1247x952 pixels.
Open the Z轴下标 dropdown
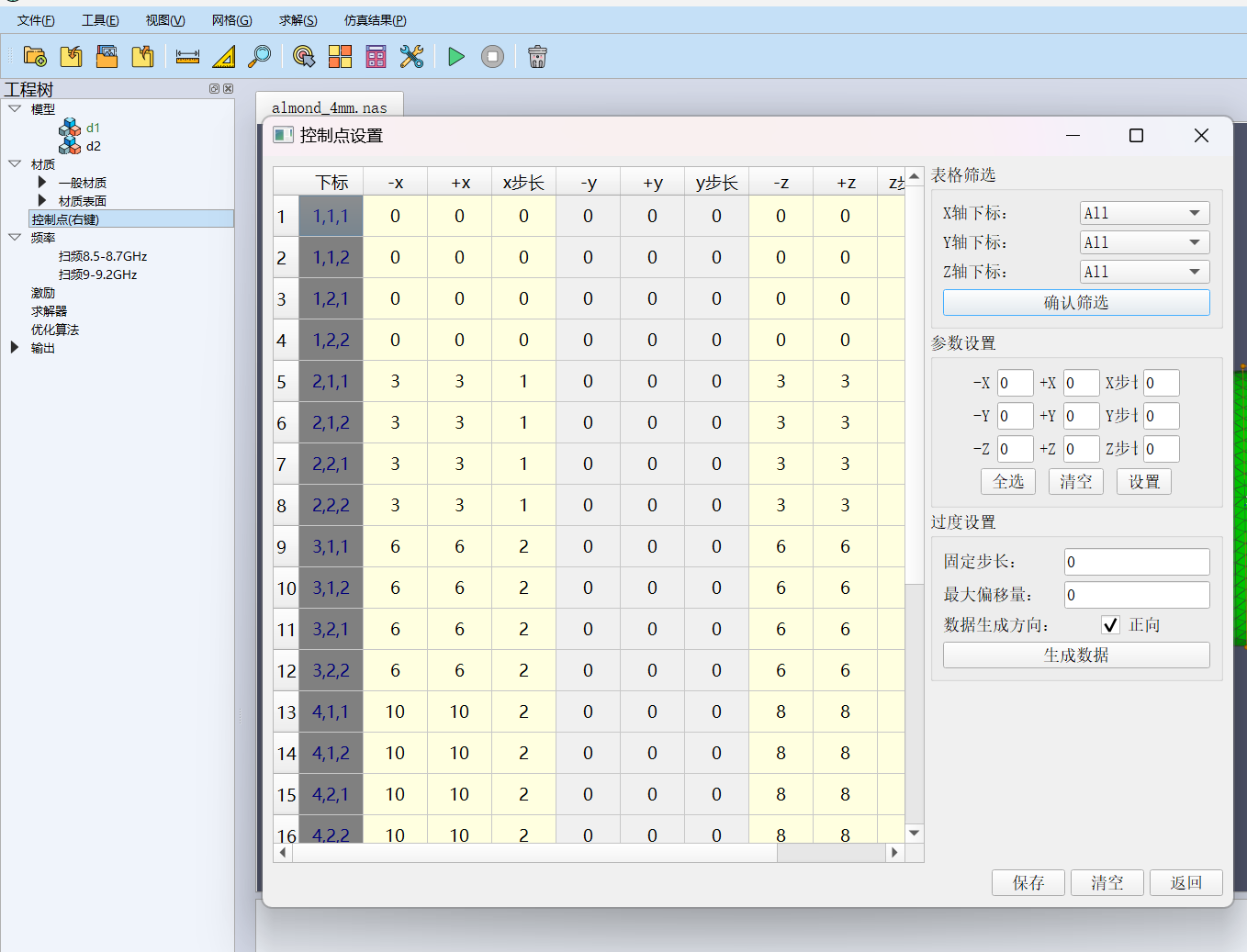coord(1144,272)
